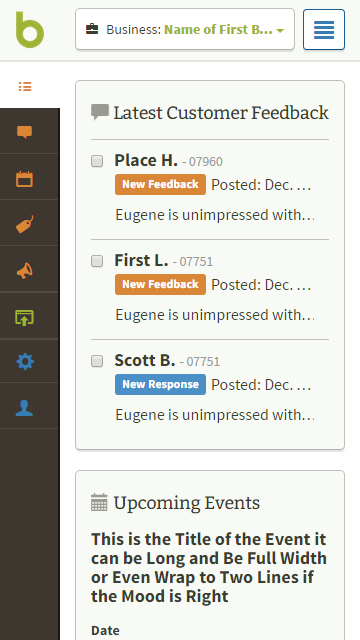Open the feedback speech bubble sidebar icon
The width and height of the screenshot is (360, 640).
pos(24,131)
